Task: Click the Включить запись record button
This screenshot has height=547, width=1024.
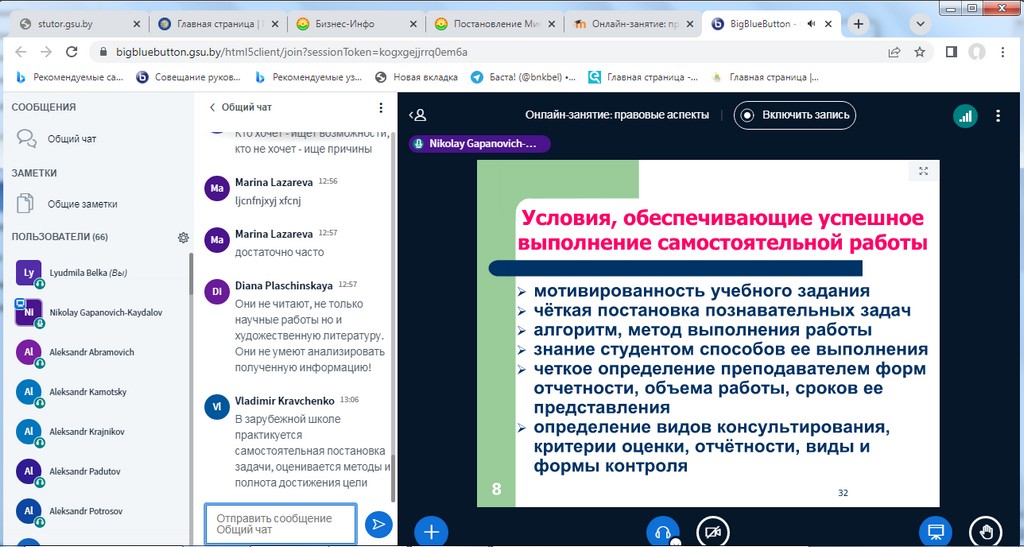Action: coord(795,115)
